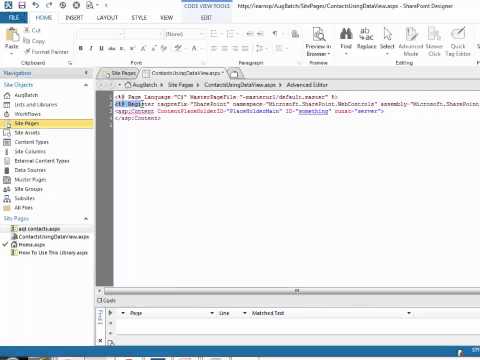Open the Matched Text column dropdown
Screen dimensions: 480x360
(x=409, y=313)
